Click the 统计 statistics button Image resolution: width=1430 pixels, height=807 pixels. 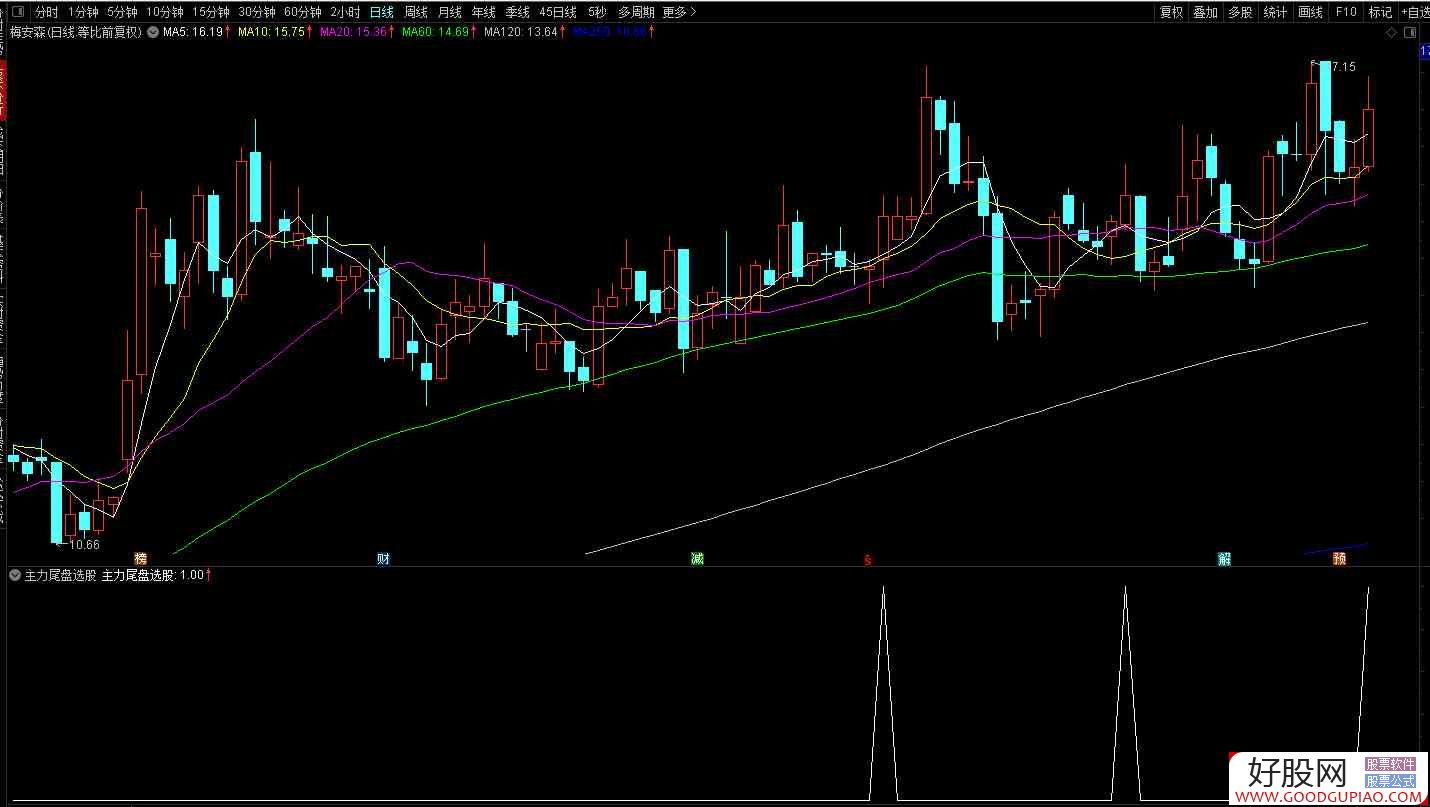pyautogui.click(x=1275, y=12)
